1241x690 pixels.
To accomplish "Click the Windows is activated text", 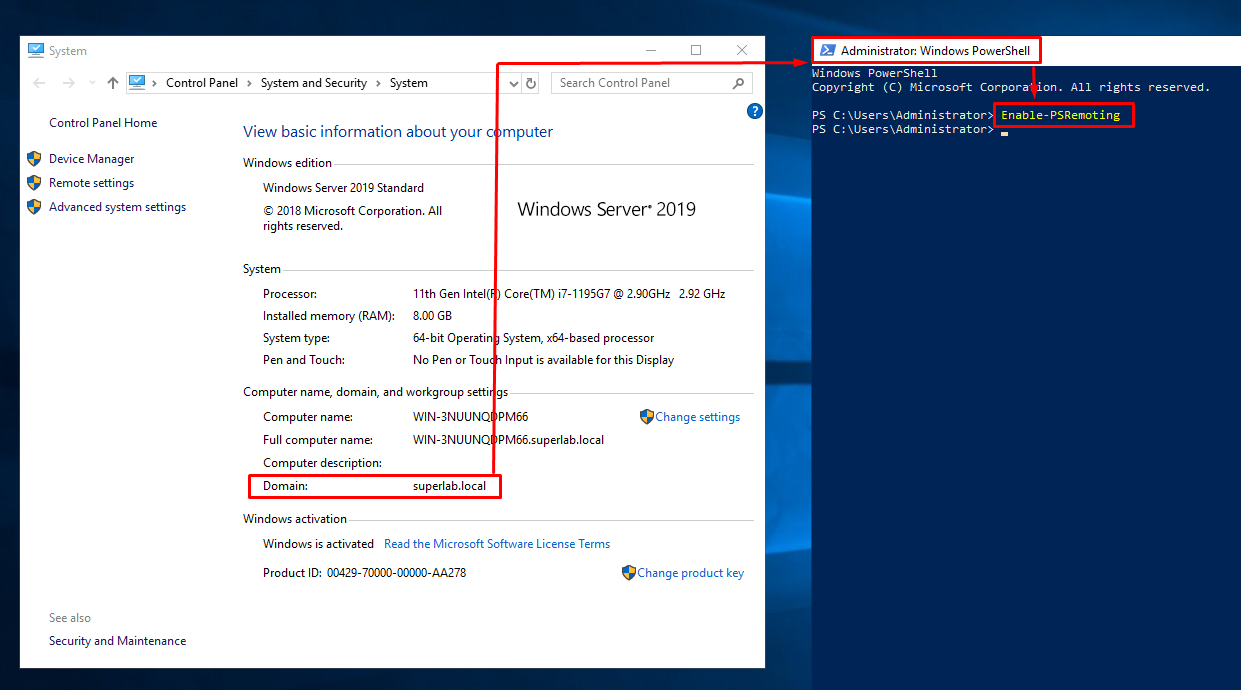I will tap(316, 544).
